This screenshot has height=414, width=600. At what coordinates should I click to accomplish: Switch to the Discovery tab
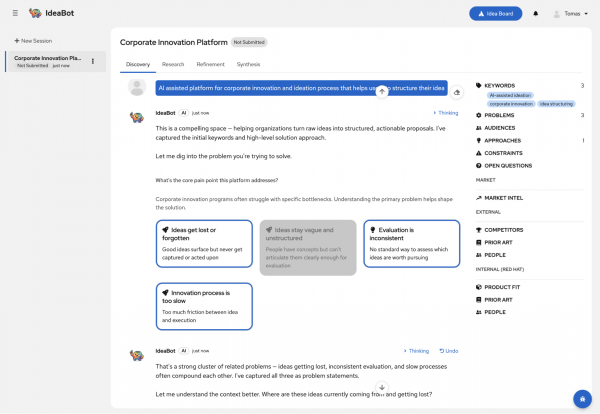[138, 64]
